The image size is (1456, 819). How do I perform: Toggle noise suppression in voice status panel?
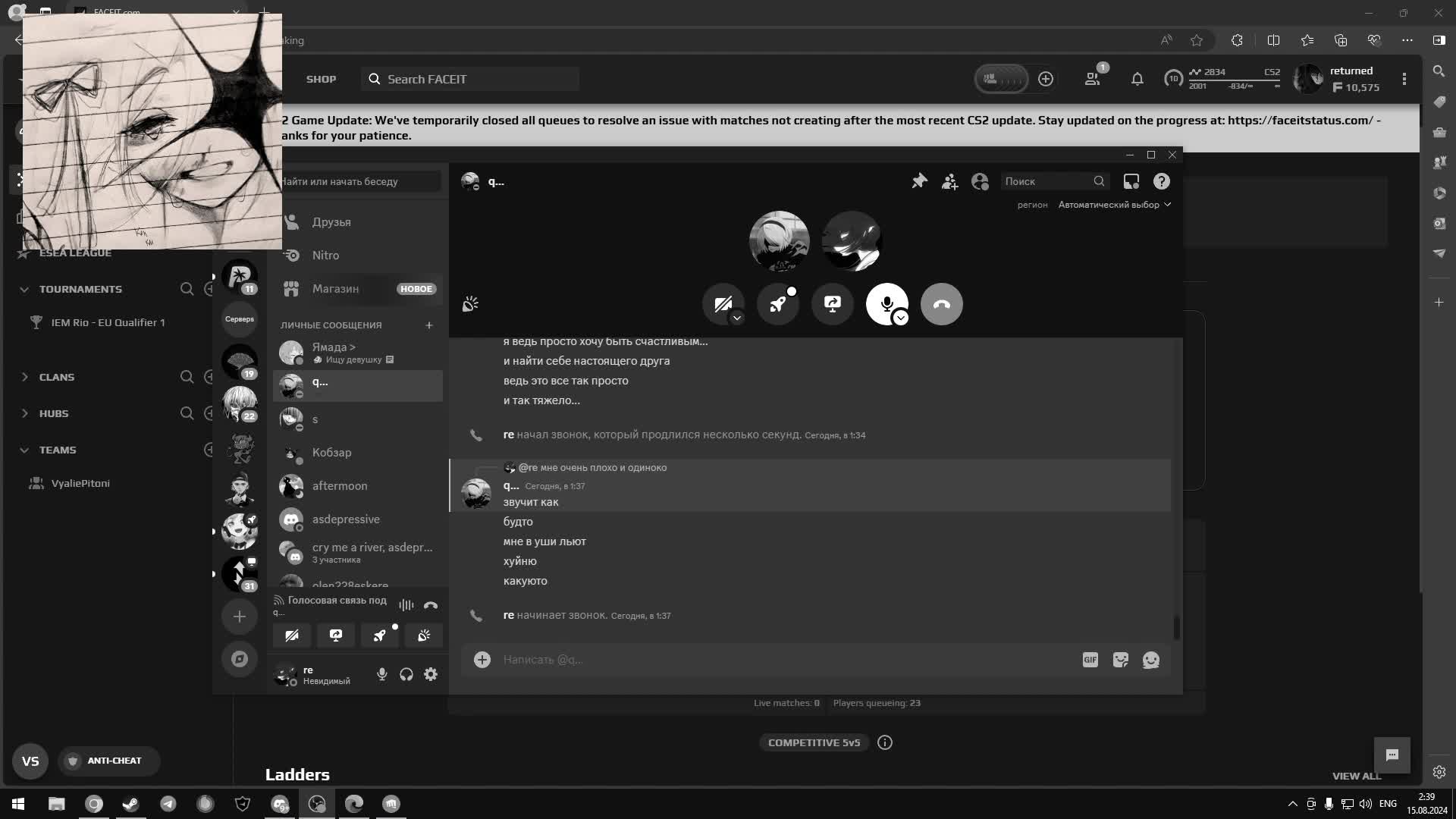click(406, 605)
